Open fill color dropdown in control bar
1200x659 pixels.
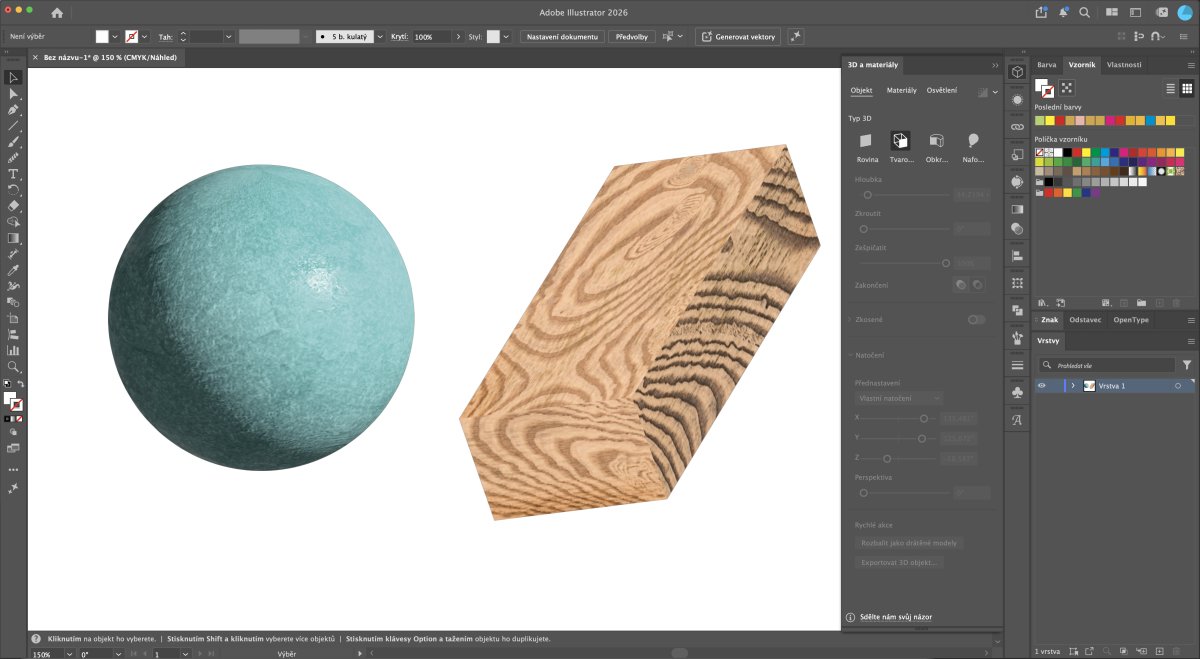point(115,36)
